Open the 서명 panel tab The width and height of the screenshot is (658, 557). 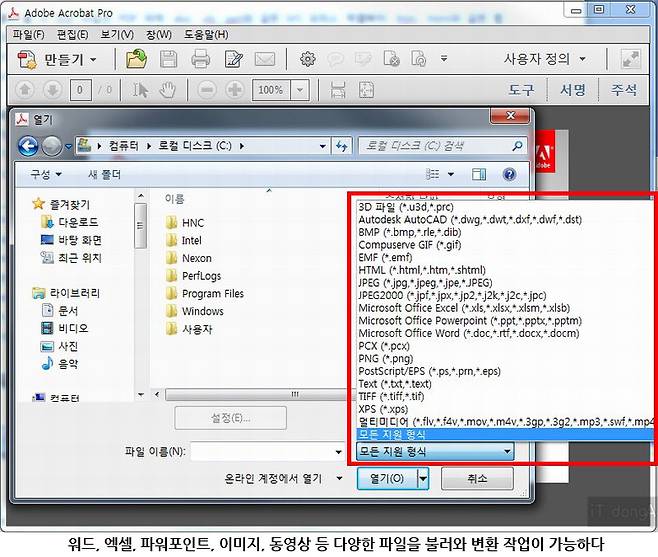(x=572, y=90)
